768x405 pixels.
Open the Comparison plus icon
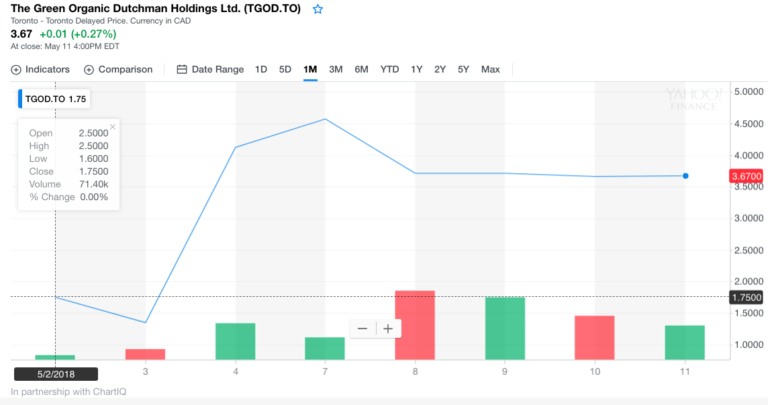(x=89, y=70)
